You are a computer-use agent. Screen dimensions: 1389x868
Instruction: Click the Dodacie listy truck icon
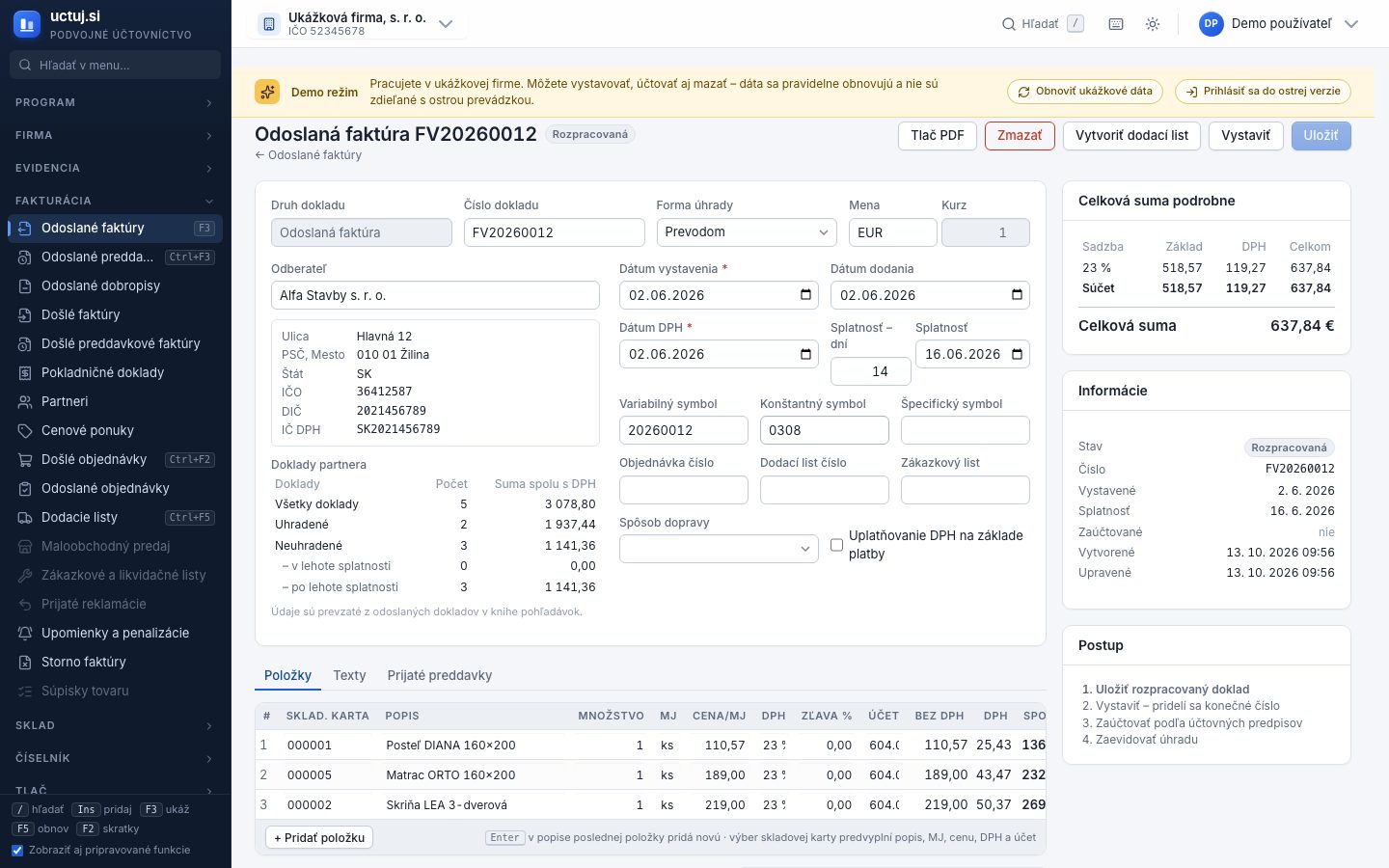[x=25, y=517]
